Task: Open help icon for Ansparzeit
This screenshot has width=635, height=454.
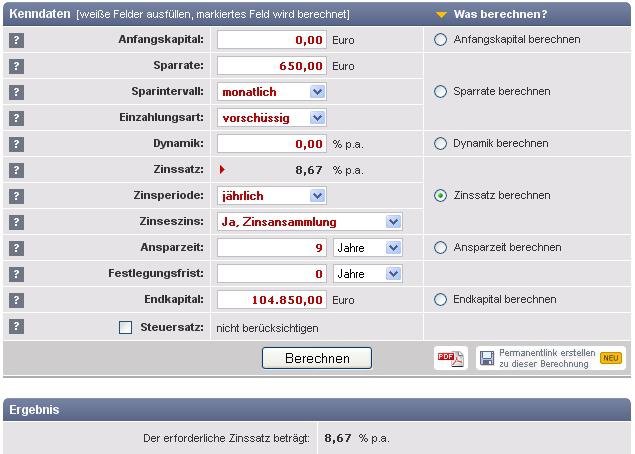Action: pos(16,248)
